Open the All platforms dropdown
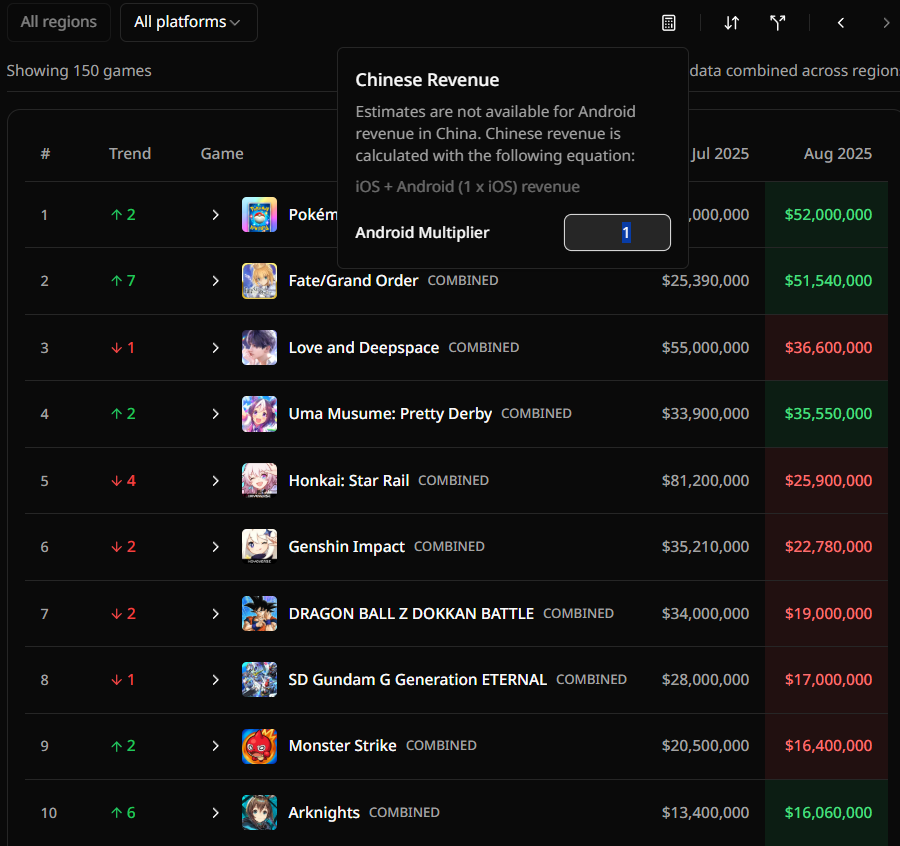900x846 pixels. coord(188,22)
